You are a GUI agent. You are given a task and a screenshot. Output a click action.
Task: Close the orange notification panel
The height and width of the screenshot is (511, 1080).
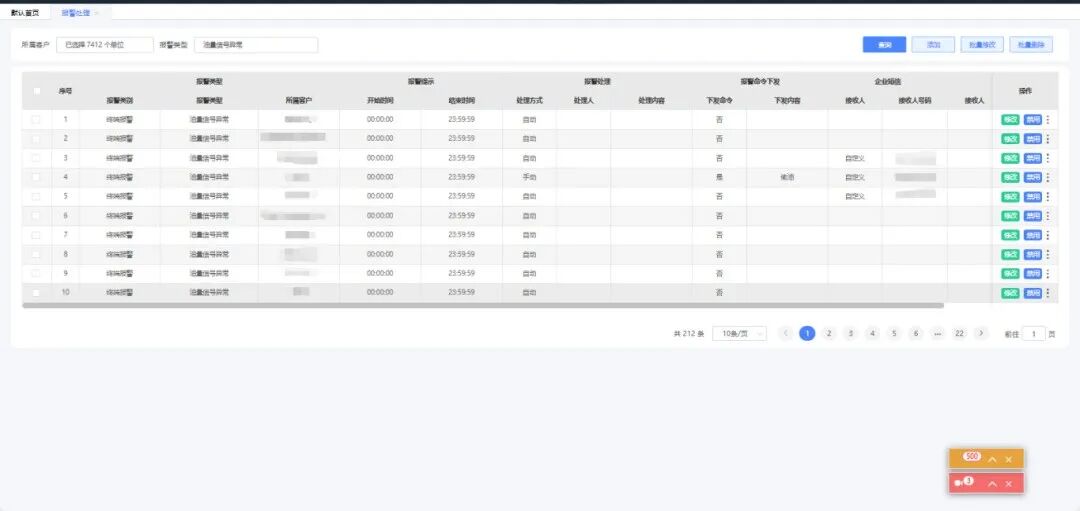(1008, 459)
